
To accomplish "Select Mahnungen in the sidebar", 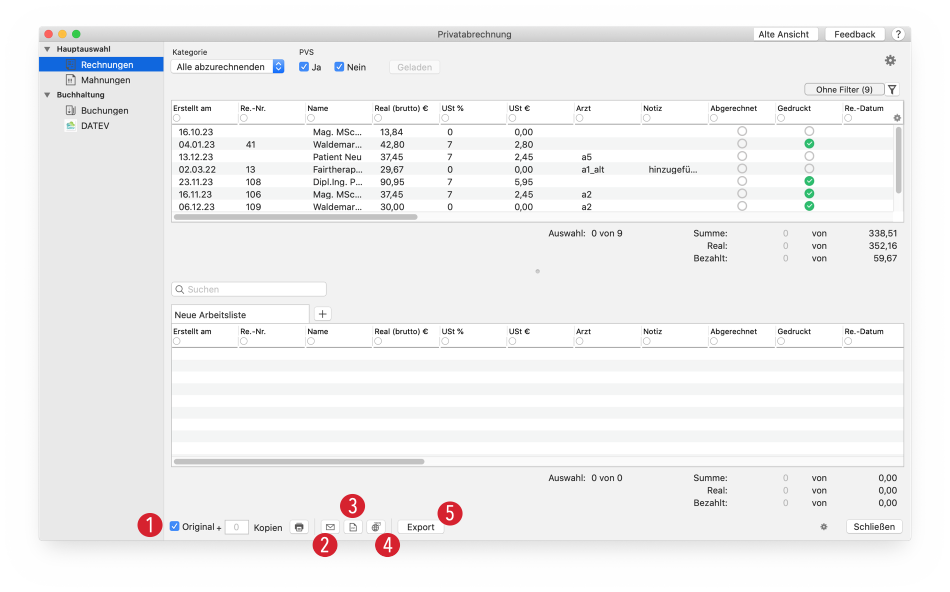I will pos(101,80).
